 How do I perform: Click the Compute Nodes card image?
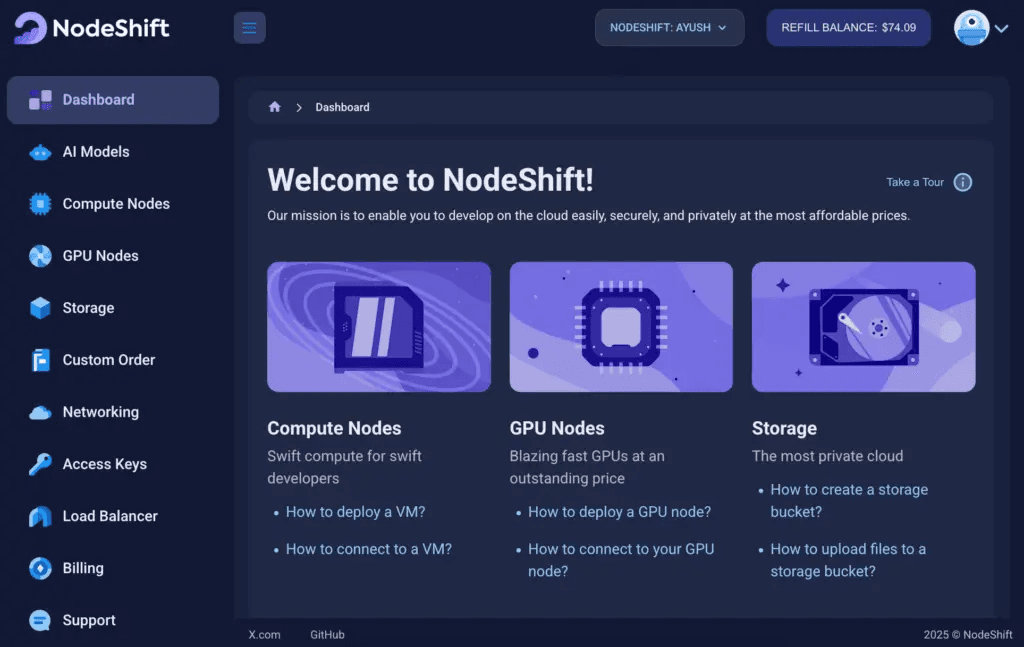point(379,327)
